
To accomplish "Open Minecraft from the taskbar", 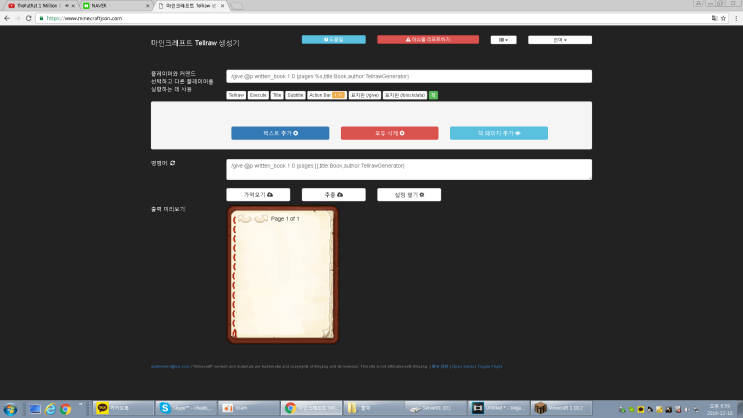I will 554,409.
